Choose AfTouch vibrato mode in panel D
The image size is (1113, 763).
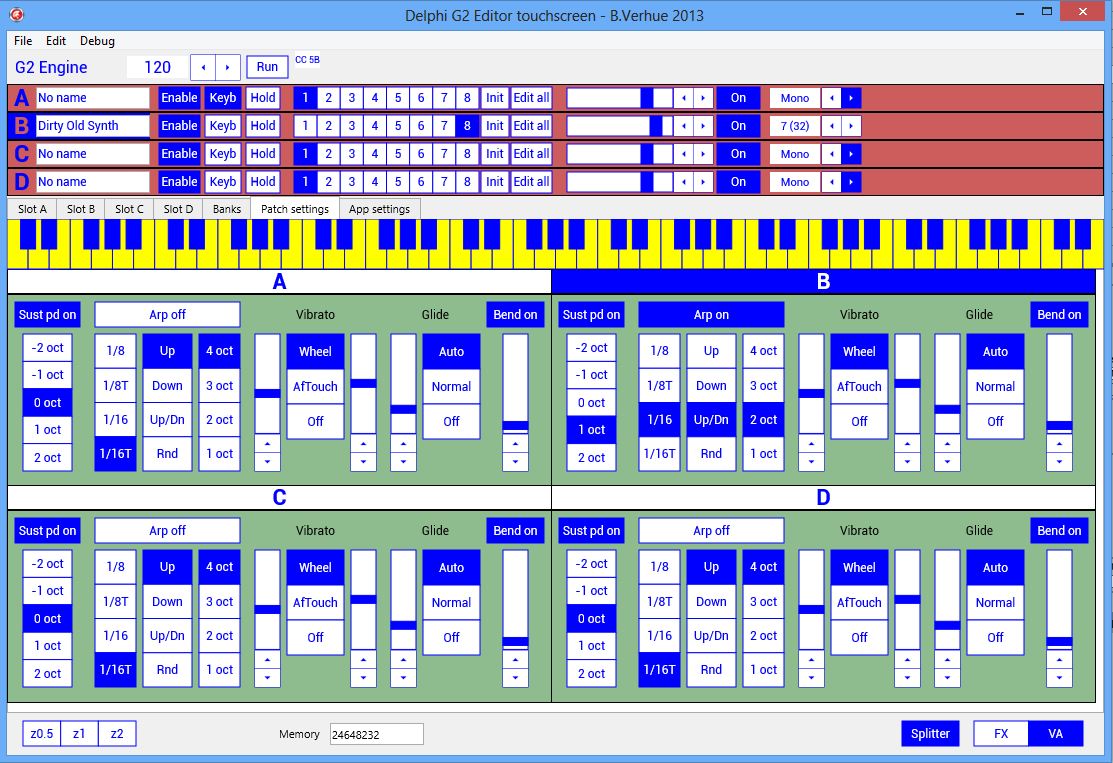(x=859, y=603)
